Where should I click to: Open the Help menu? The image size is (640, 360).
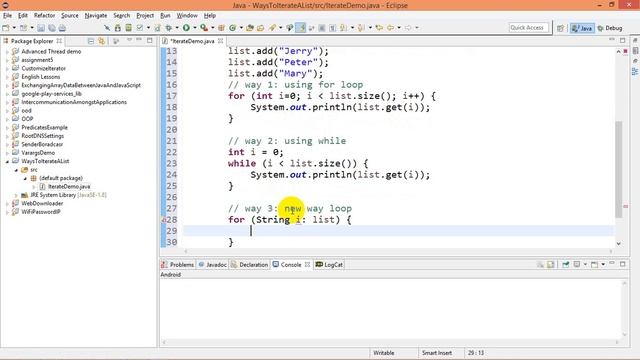click(x=209, y=16)
